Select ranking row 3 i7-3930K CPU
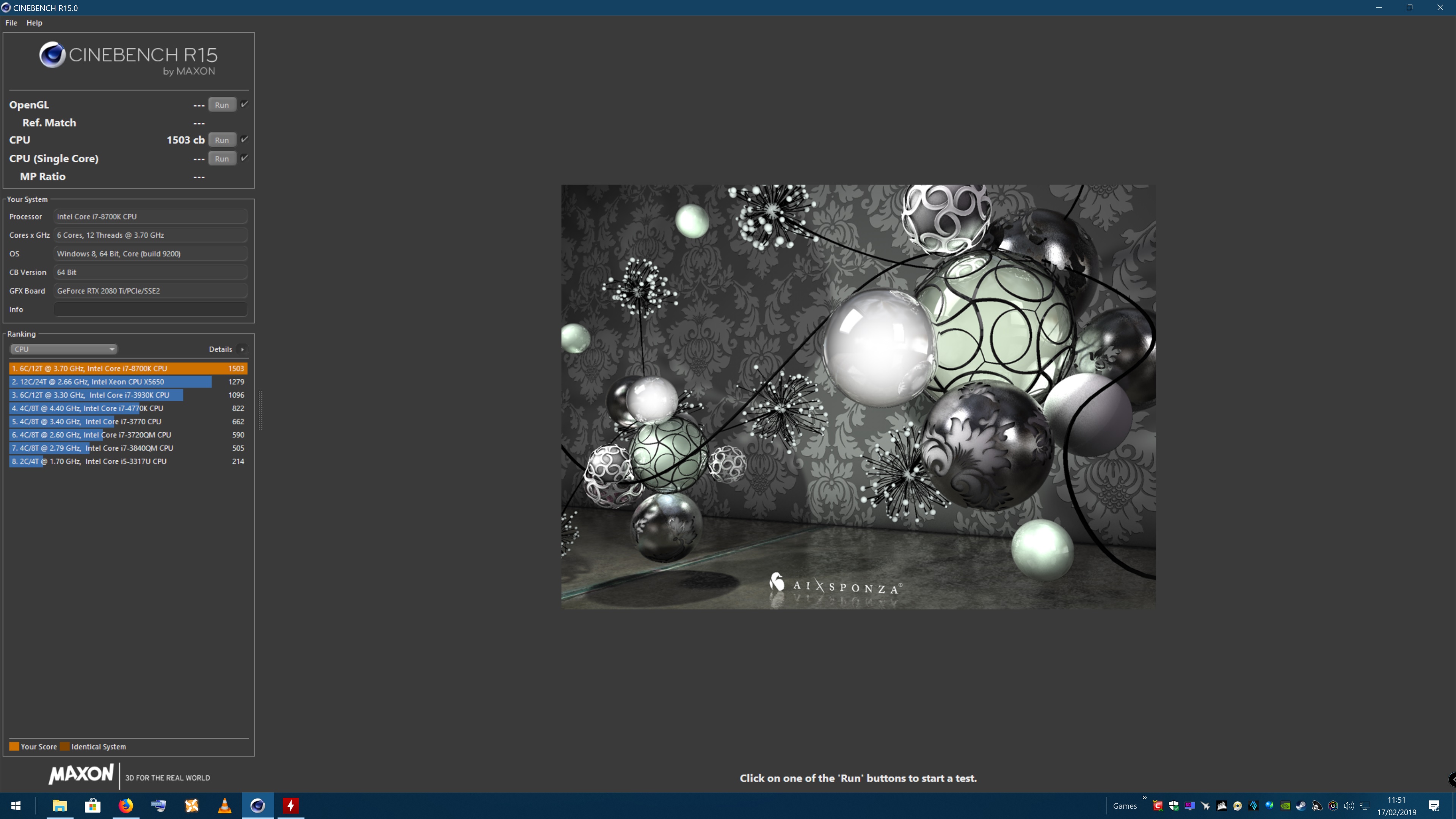 (128, 395)
